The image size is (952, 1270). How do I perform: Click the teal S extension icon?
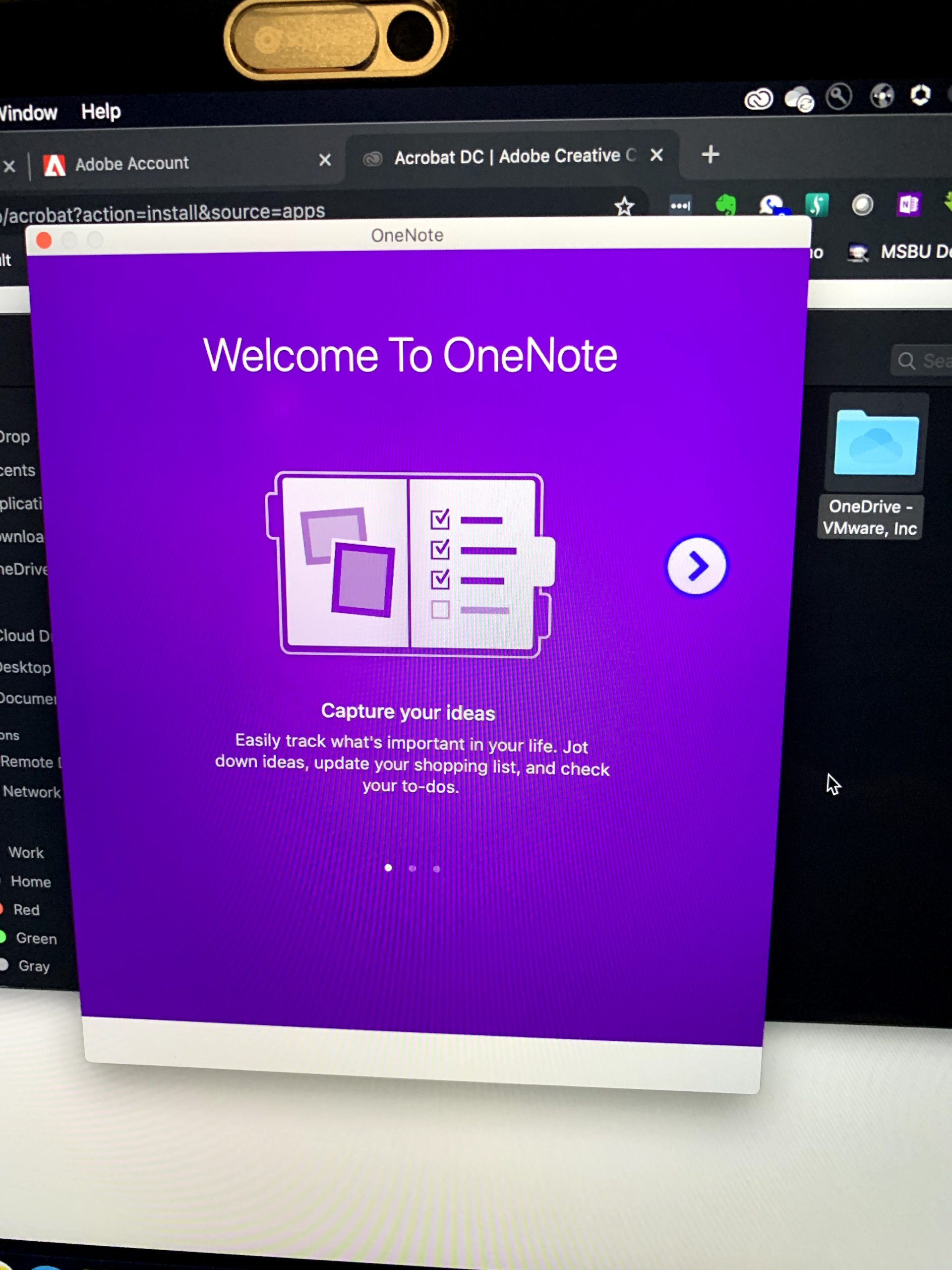point(817,204)
